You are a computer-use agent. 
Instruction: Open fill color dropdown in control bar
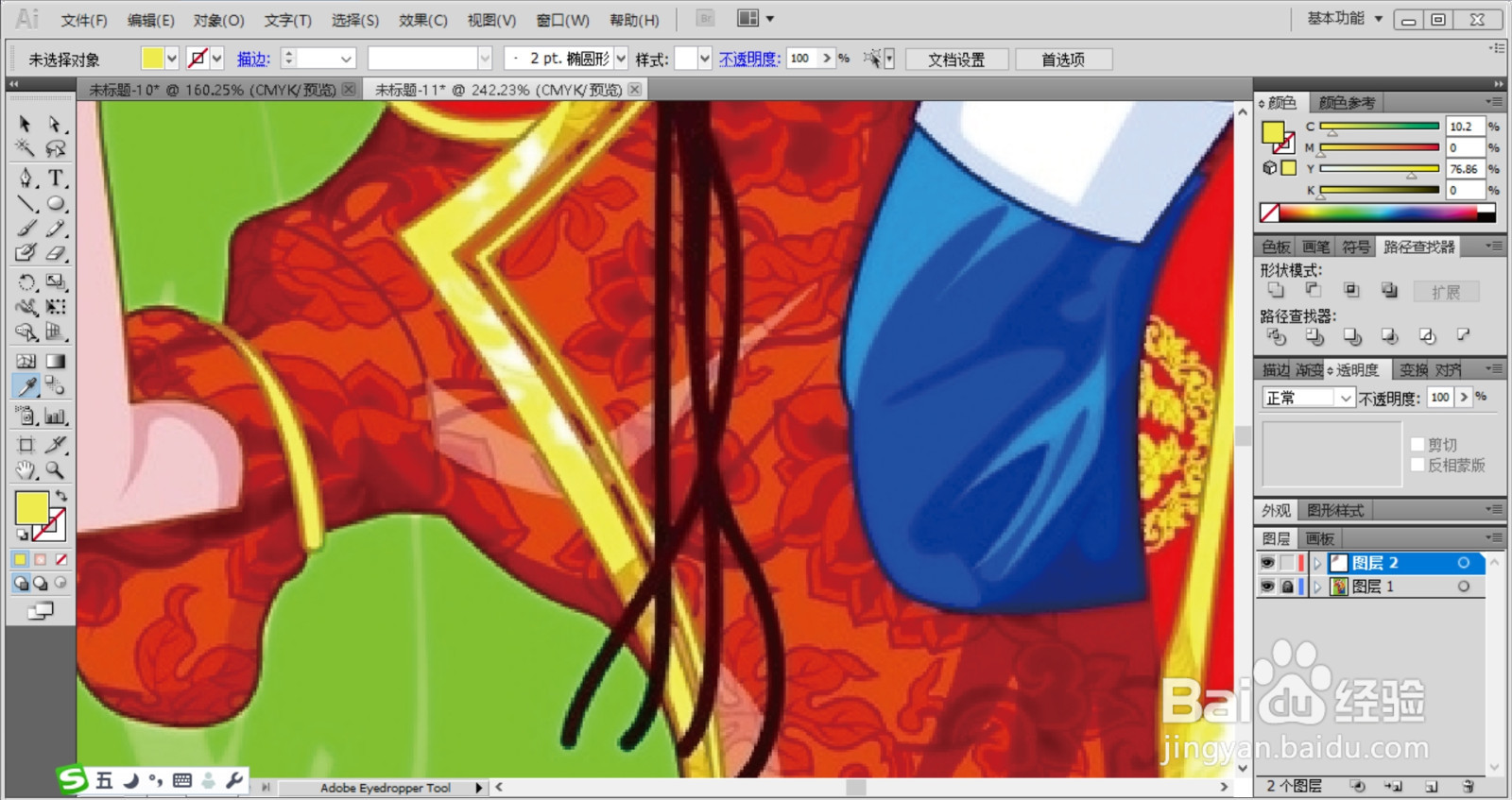point(172,59)
